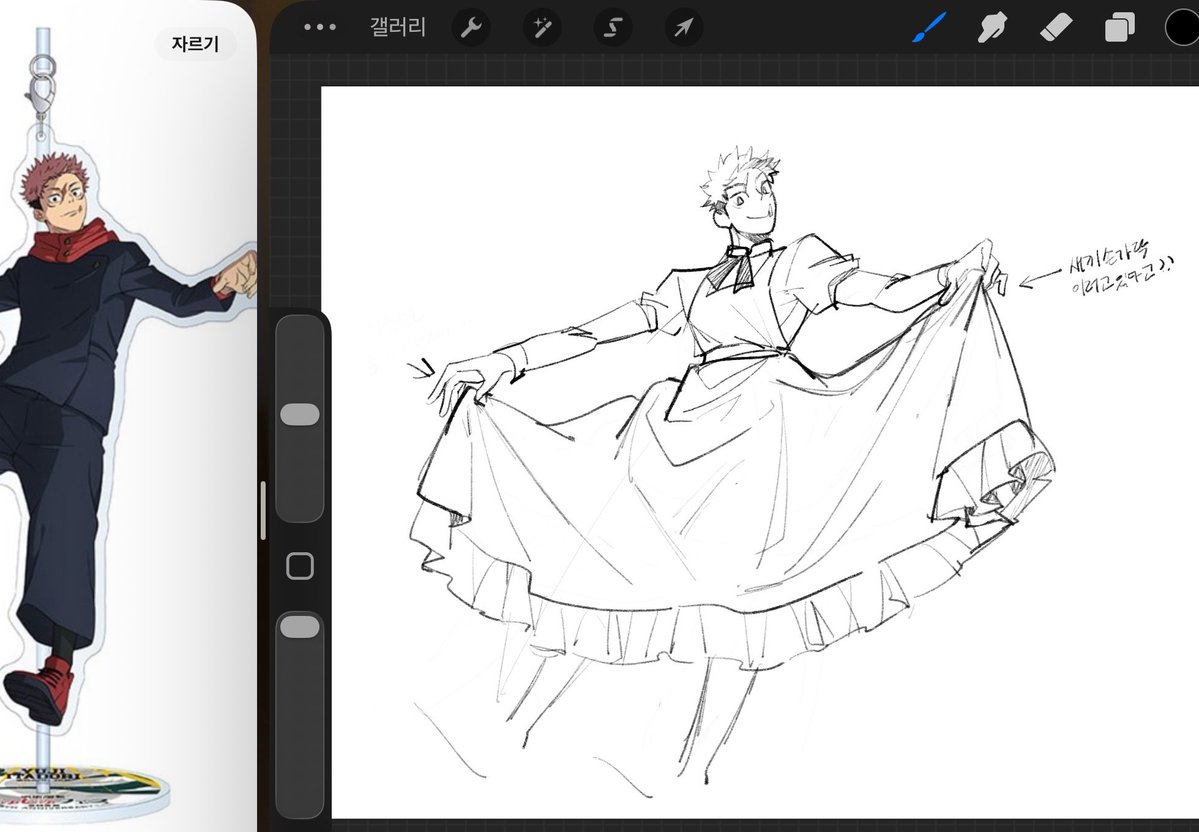This screenshot has height=832, width=1199.
Task: Open the Layers panel
Action: (x=1119, y=28)
